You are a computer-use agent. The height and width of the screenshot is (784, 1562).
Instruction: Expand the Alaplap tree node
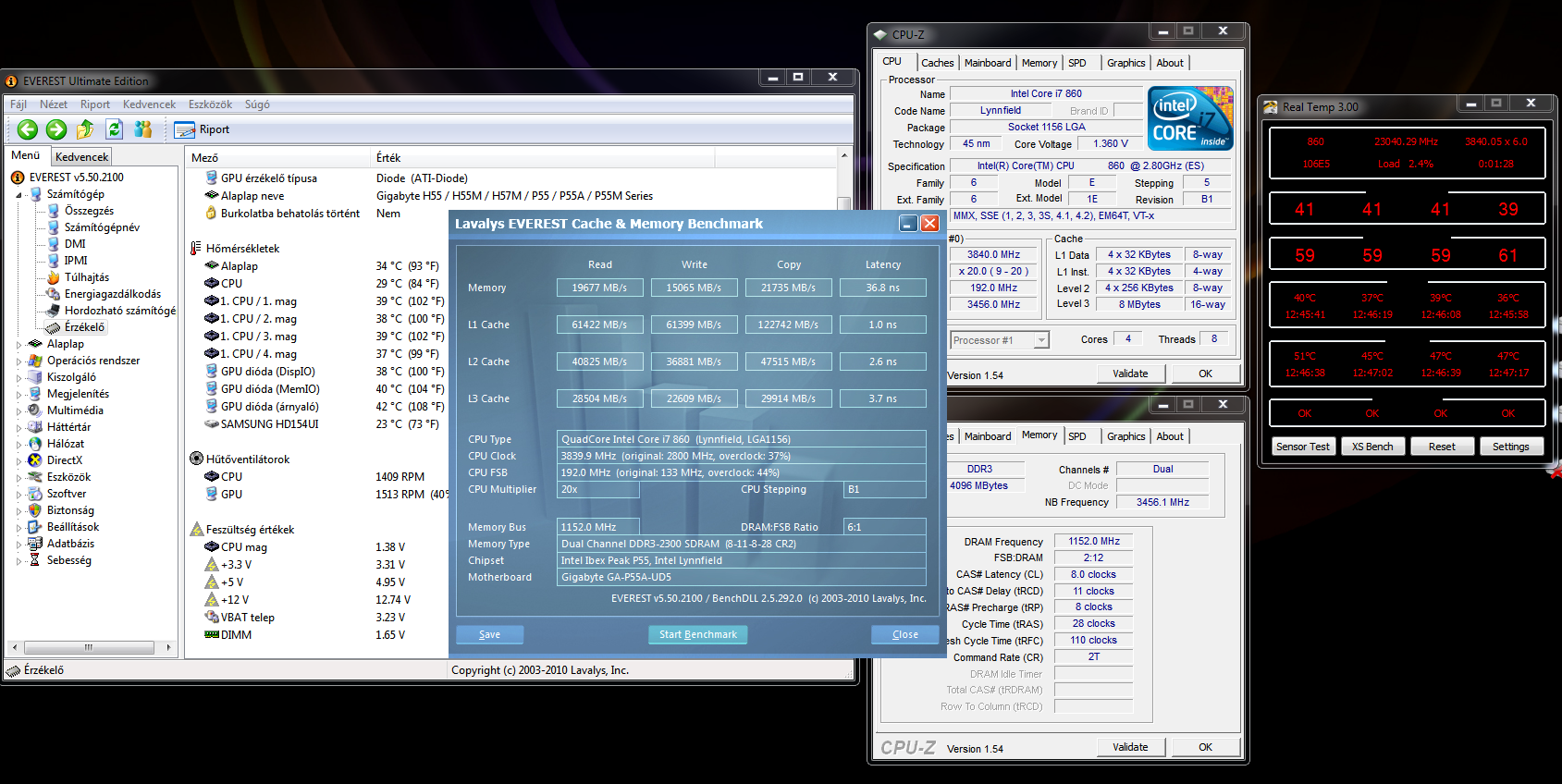point(18,345)
